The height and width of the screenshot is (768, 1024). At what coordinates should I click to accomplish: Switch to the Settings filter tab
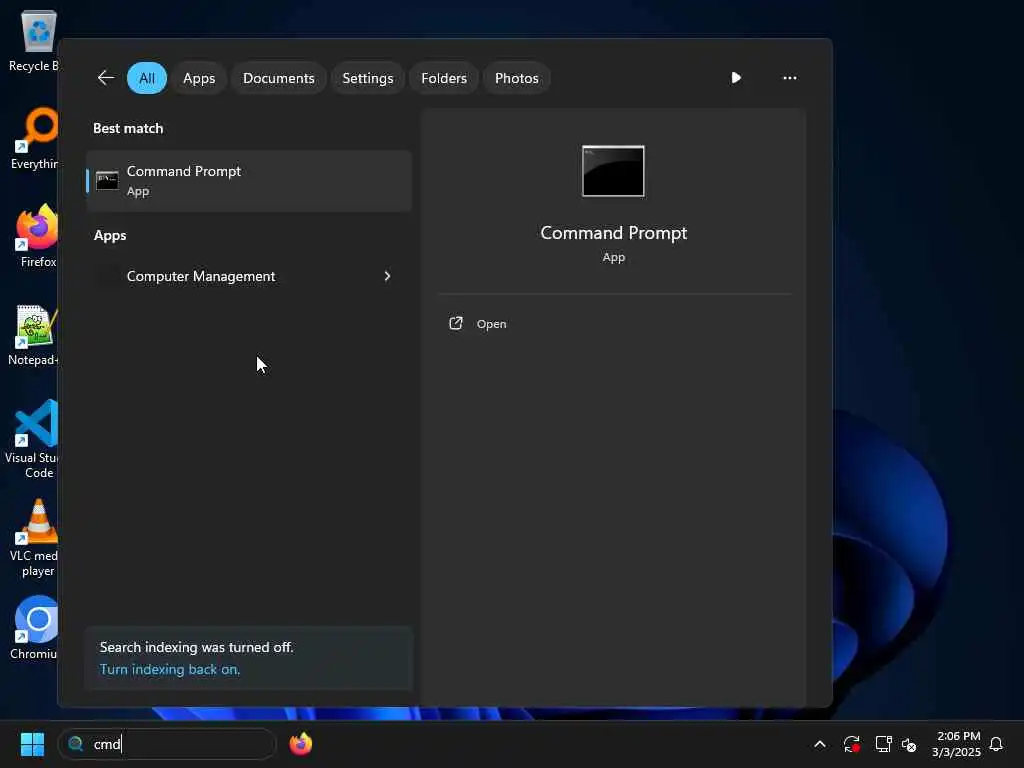click(368, 78)
